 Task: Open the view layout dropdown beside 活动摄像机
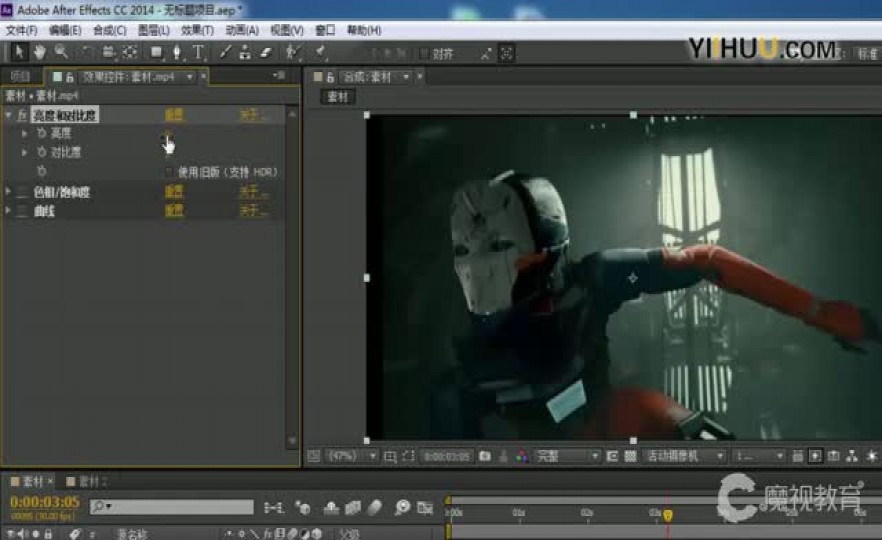click(759, 456)
